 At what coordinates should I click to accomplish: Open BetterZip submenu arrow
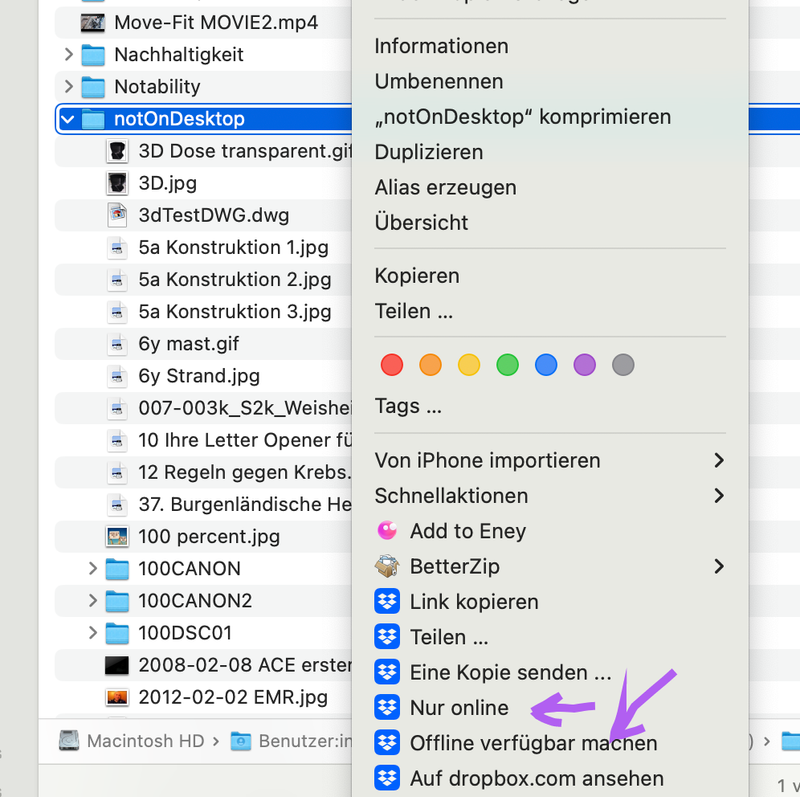click(x=719, y=566)
